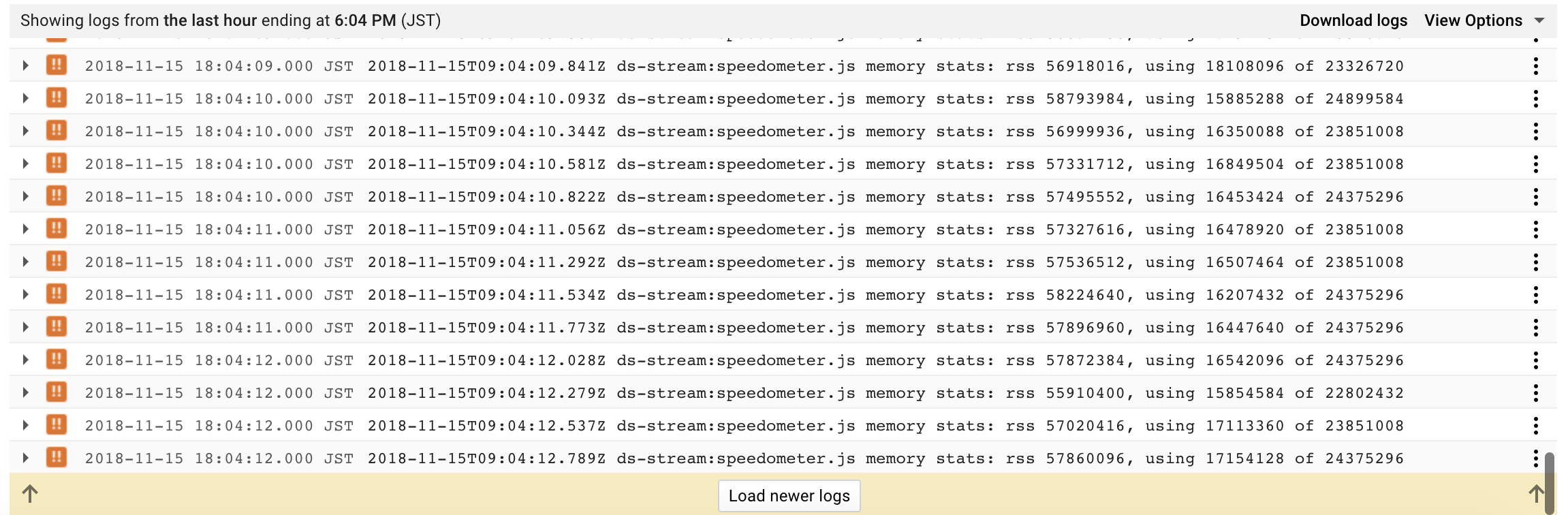Expand log entry 09:04:11.534Z

(x=26, y=294)
